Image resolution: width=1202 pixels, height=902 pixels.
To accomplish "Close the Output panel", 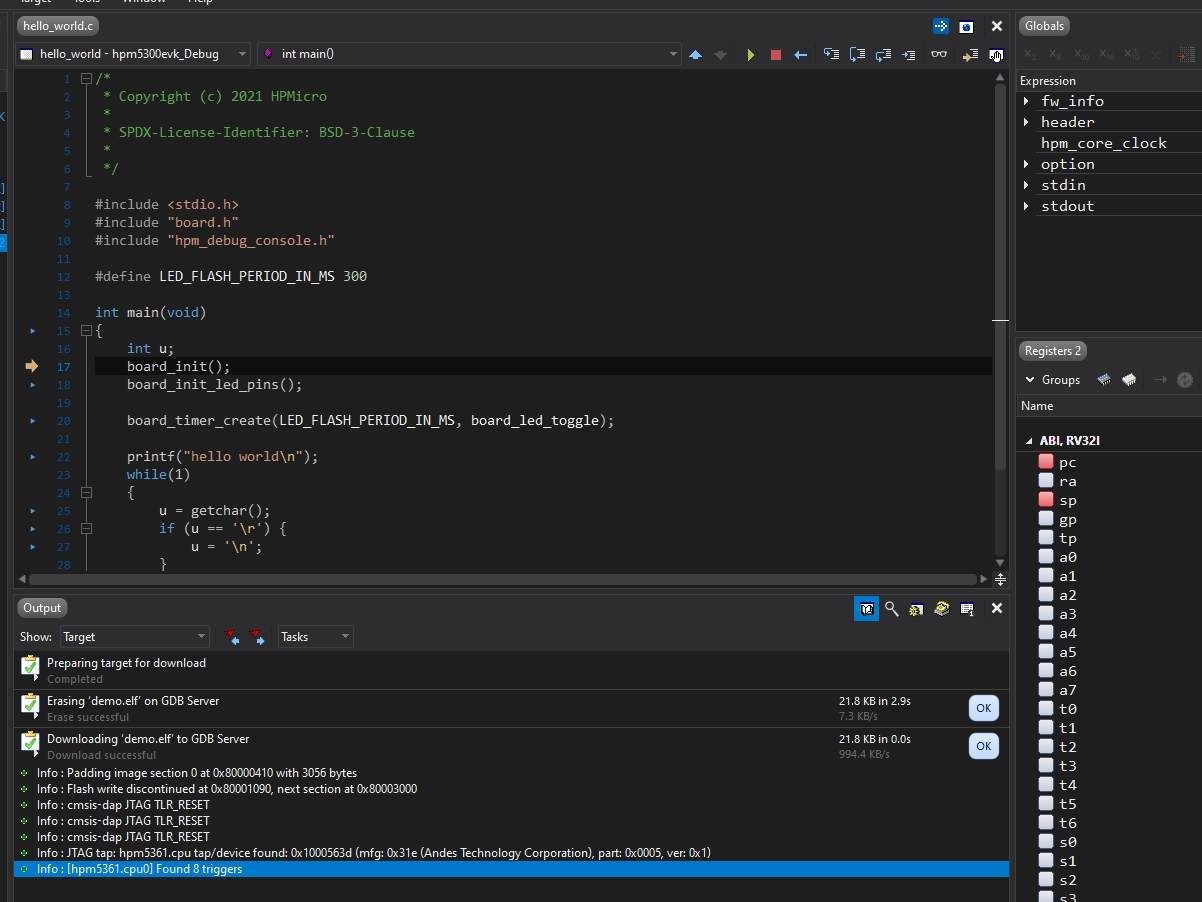I will click(x=996, y=608).
